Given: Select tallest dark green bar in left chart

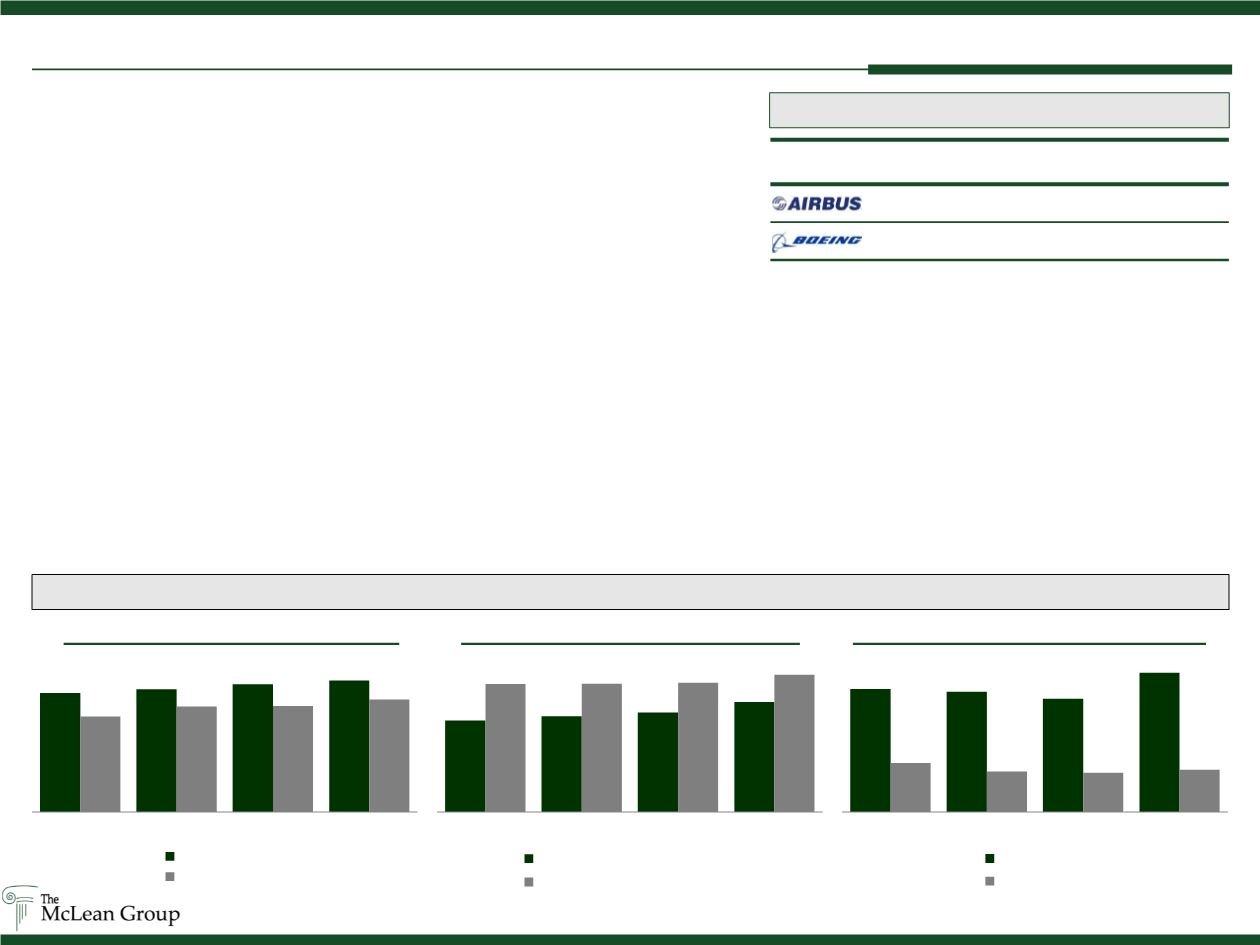Looking at the screenshot, I should (x=349, y=746).
